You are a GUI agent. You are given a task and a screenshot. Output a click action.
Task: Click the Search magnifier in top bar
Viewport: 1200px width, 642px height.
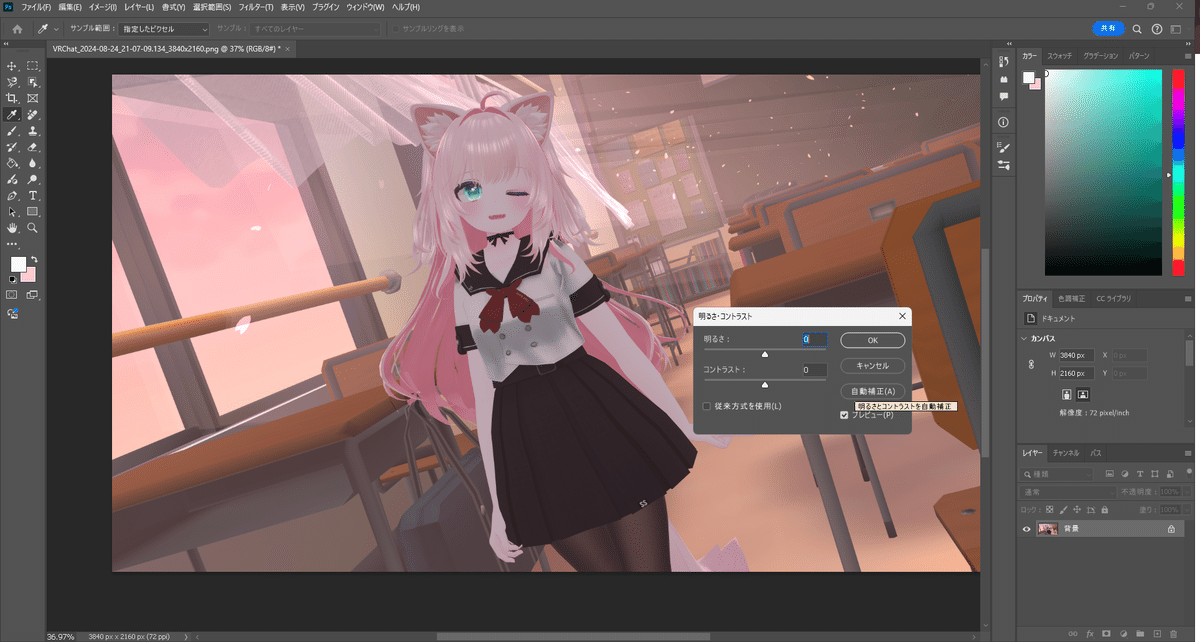(x=1139, y=29)
